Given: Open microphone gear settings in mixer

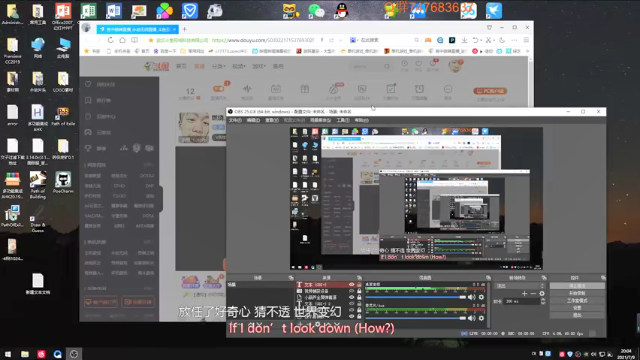Looking at the screenshot, I should (x=481, y=318).
